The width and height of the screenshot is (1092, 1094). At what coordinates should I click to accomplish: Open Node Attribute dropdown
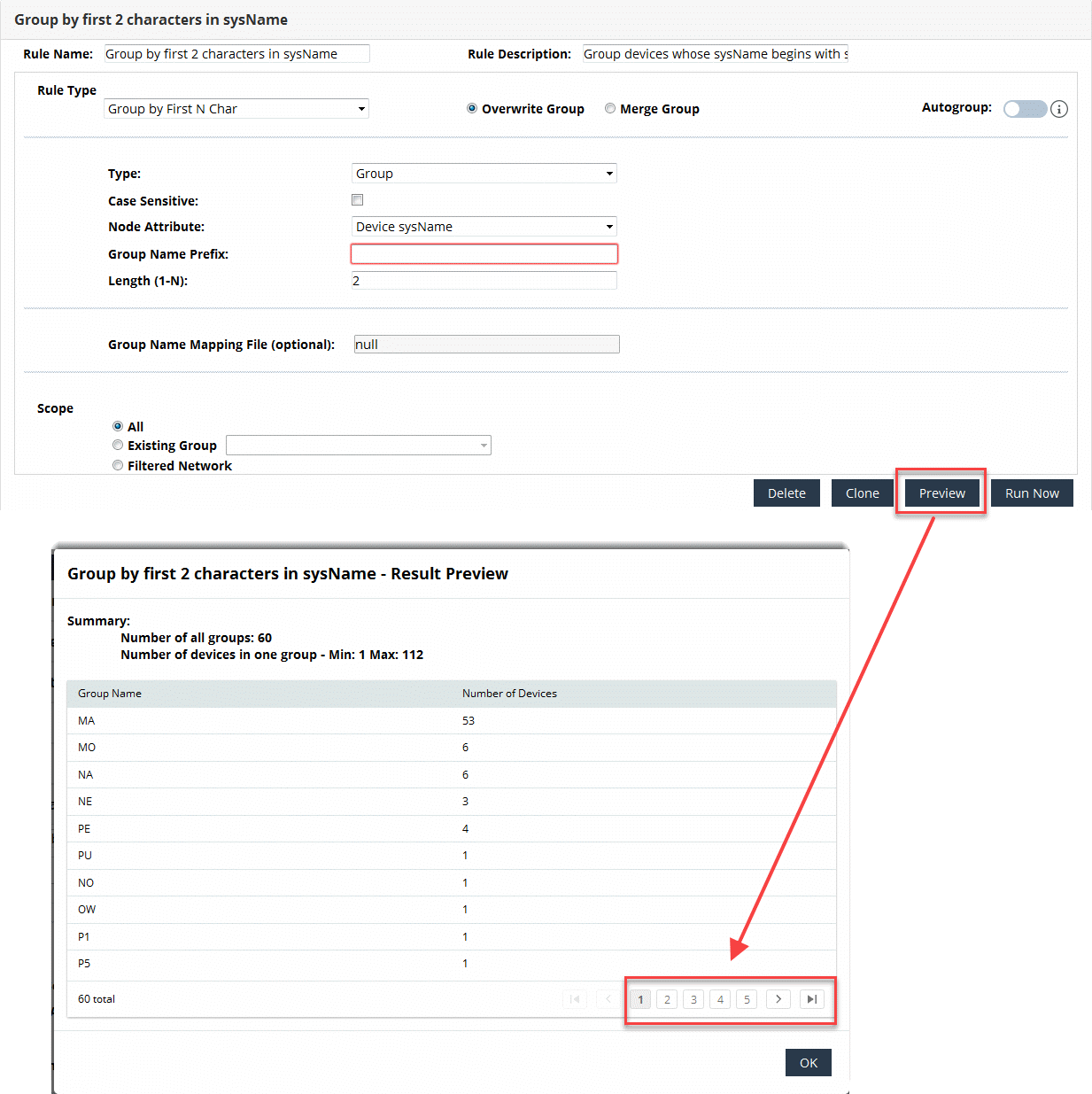click(484, 227)
